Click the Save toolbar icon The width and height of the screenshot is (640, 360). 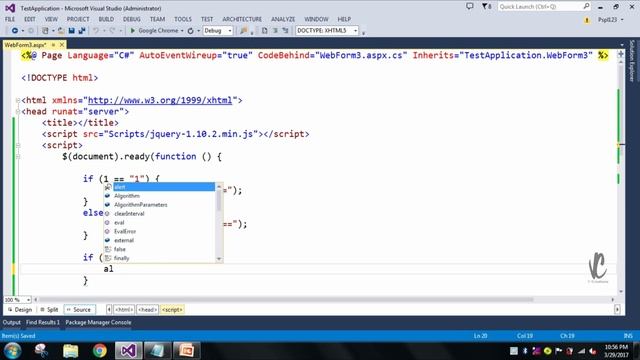(71, 31)
